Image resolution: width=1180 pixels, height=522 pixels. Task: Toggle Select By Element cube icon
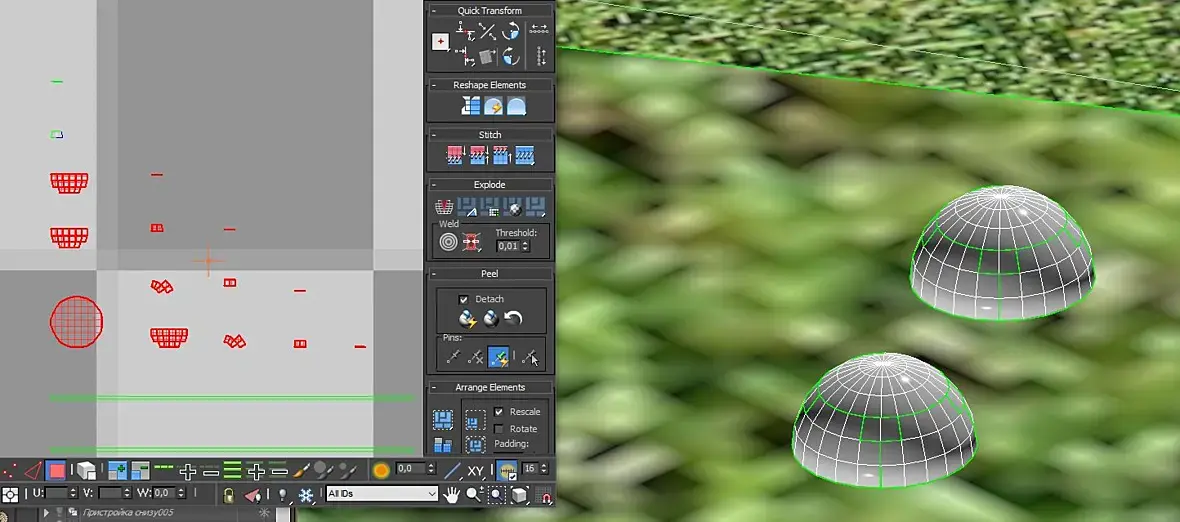tap(87, 471)
